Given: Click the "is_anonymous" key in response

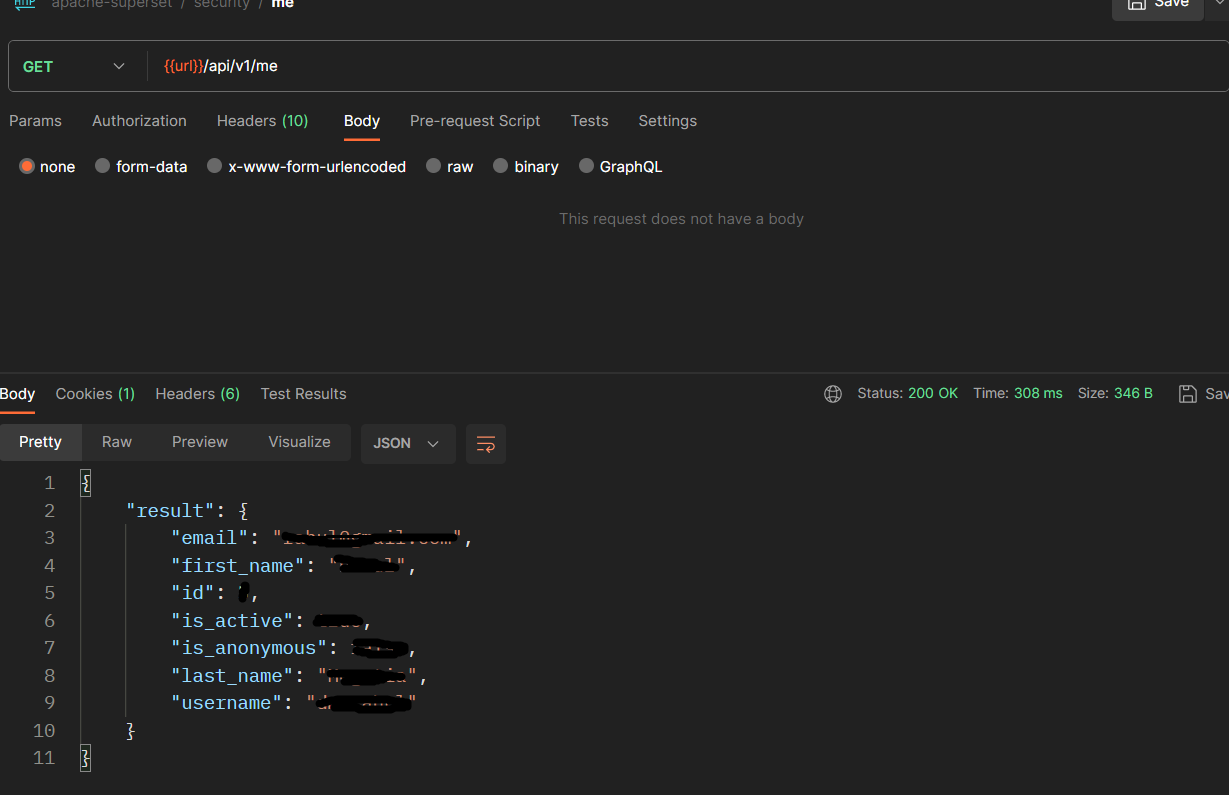Looking at the screenshot, I should point(249,648).
